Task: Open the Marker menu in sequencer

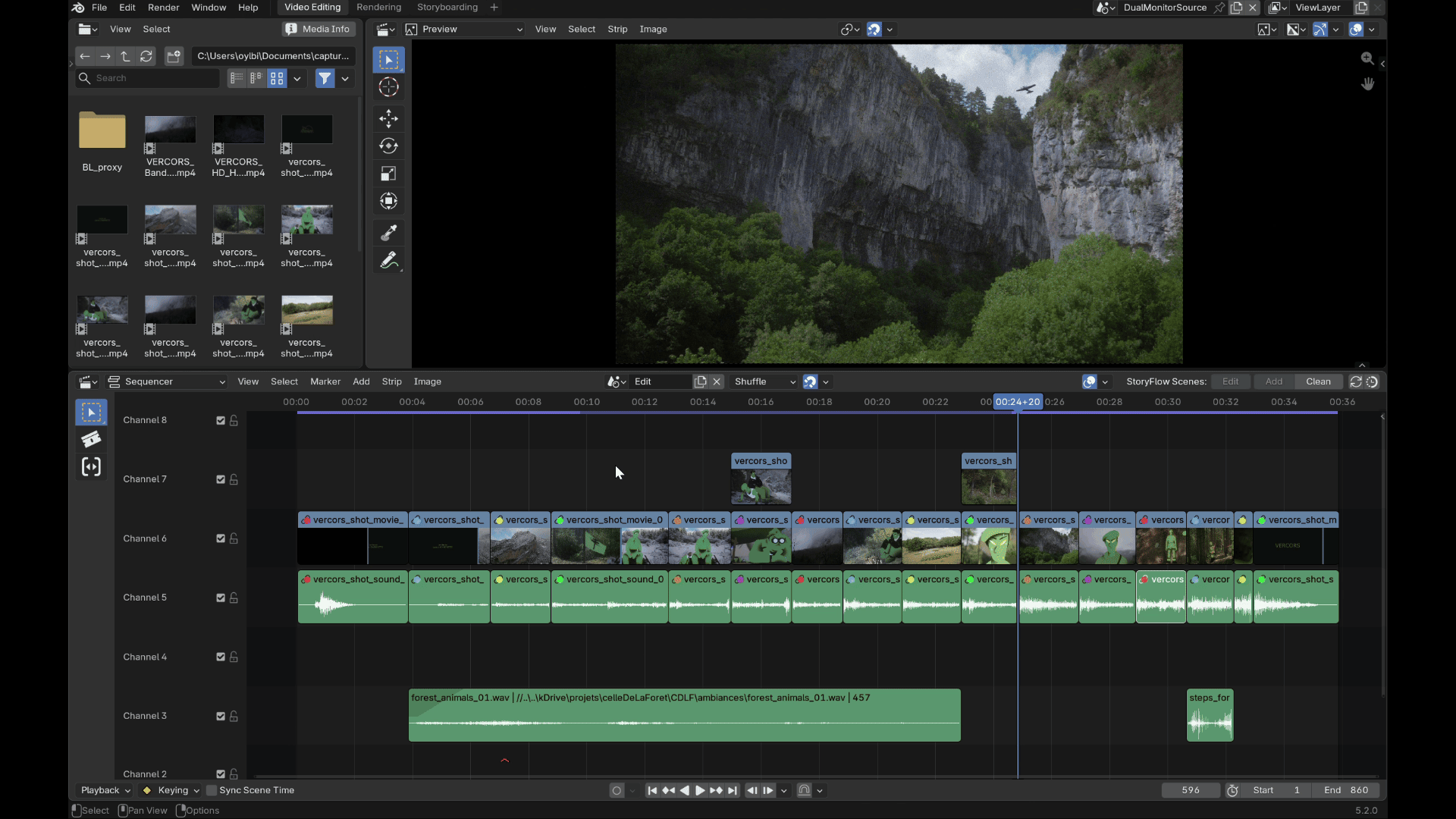Action: (x=325, y=381)
